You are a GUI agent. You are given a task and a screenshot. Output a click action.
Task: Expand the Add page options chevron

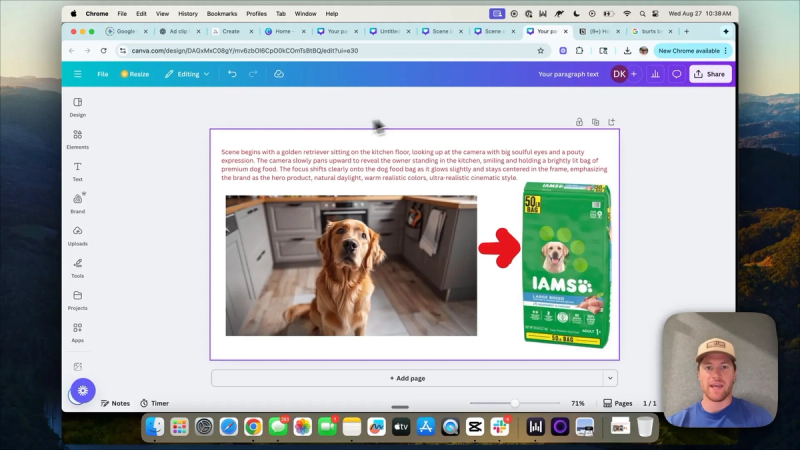coord(610,378)
